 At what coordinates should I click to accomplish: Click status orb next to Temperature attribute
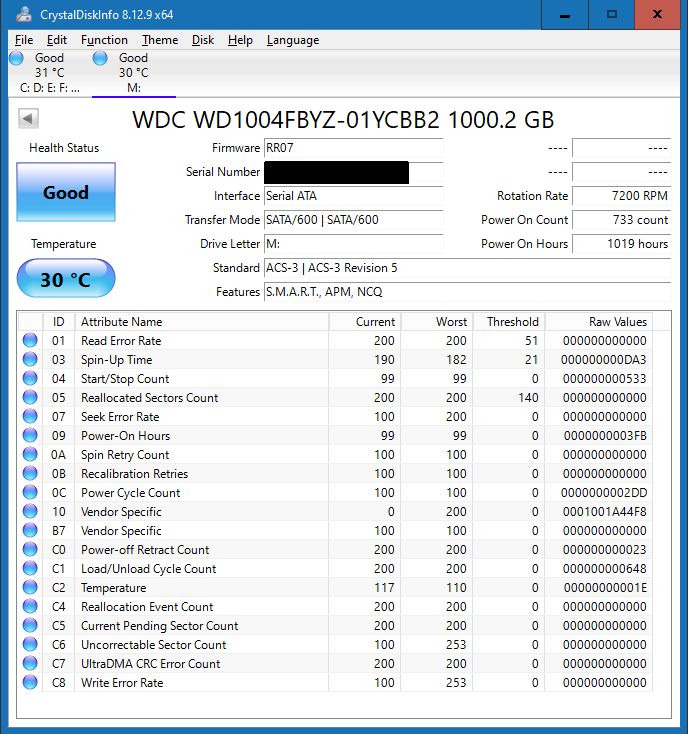[x=29, y=588]
